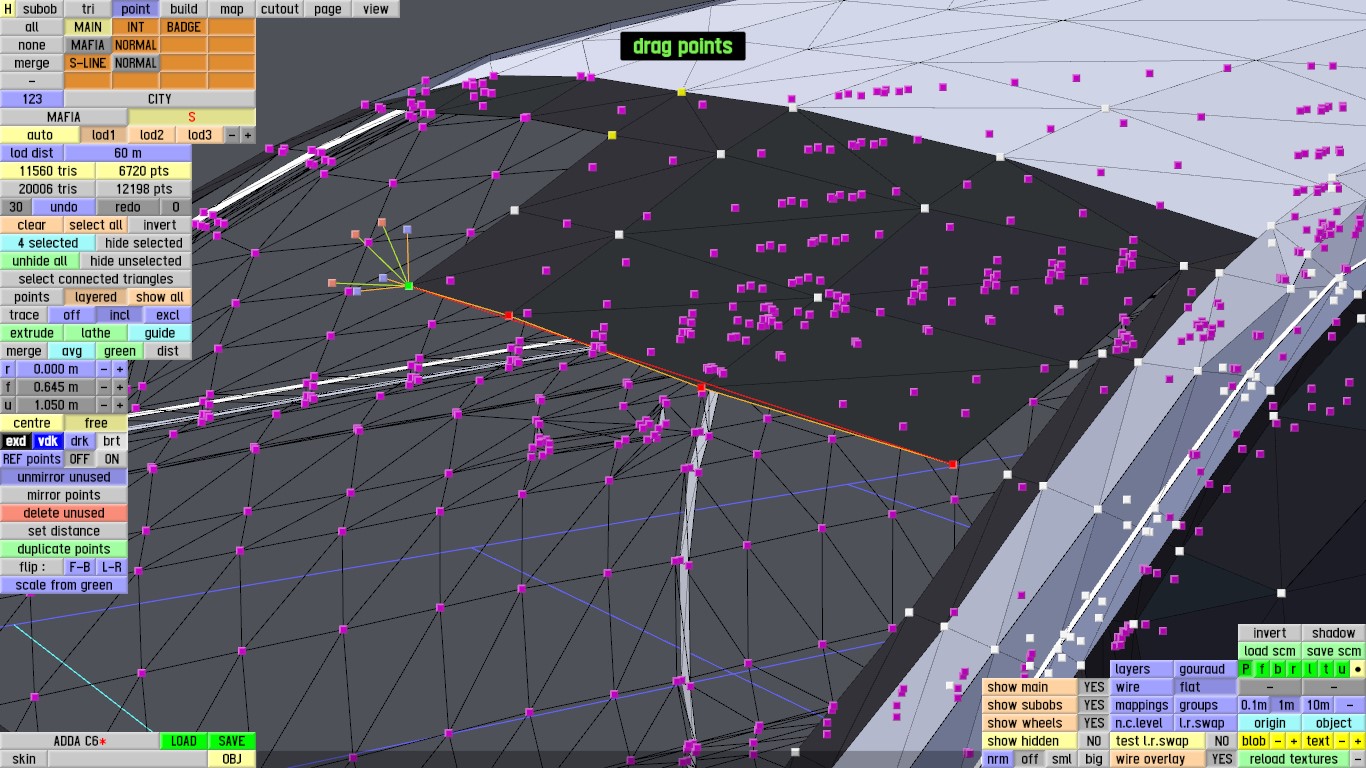Toggle the show hidden NO setting
1366x768 pixels.
coord(1094,741)
